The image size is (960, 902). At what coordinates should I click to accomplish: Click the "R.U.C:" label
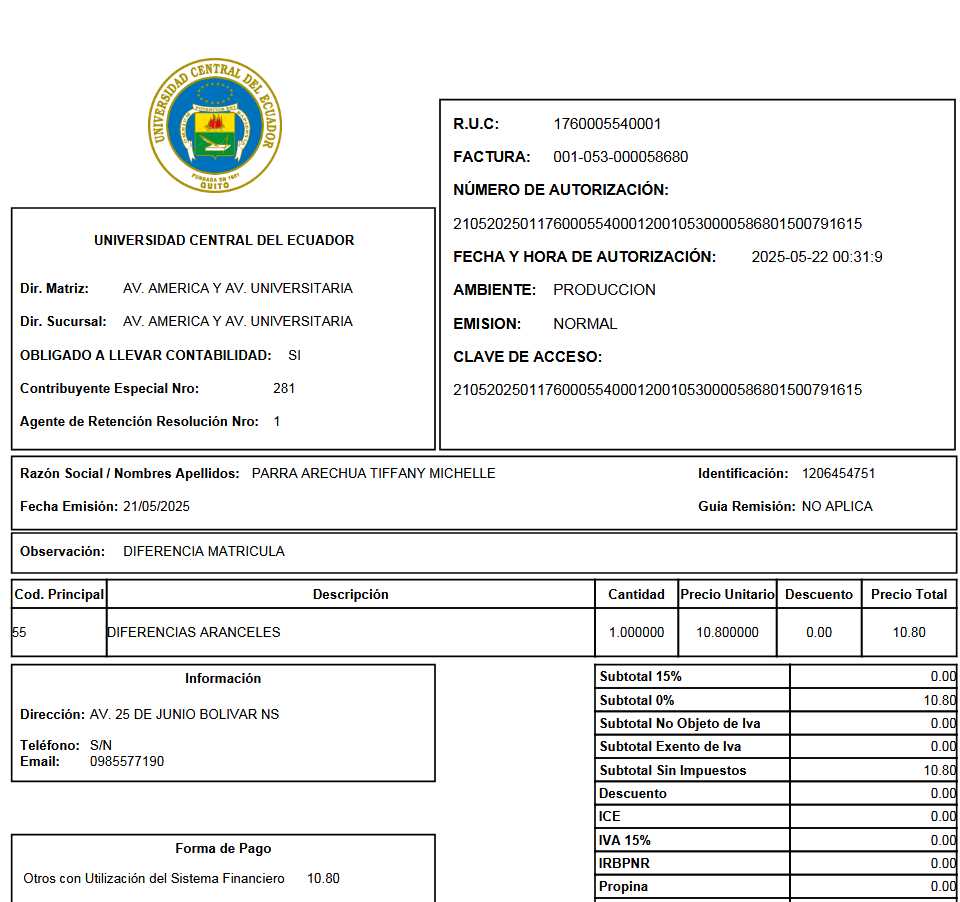(x=476, y=124)
